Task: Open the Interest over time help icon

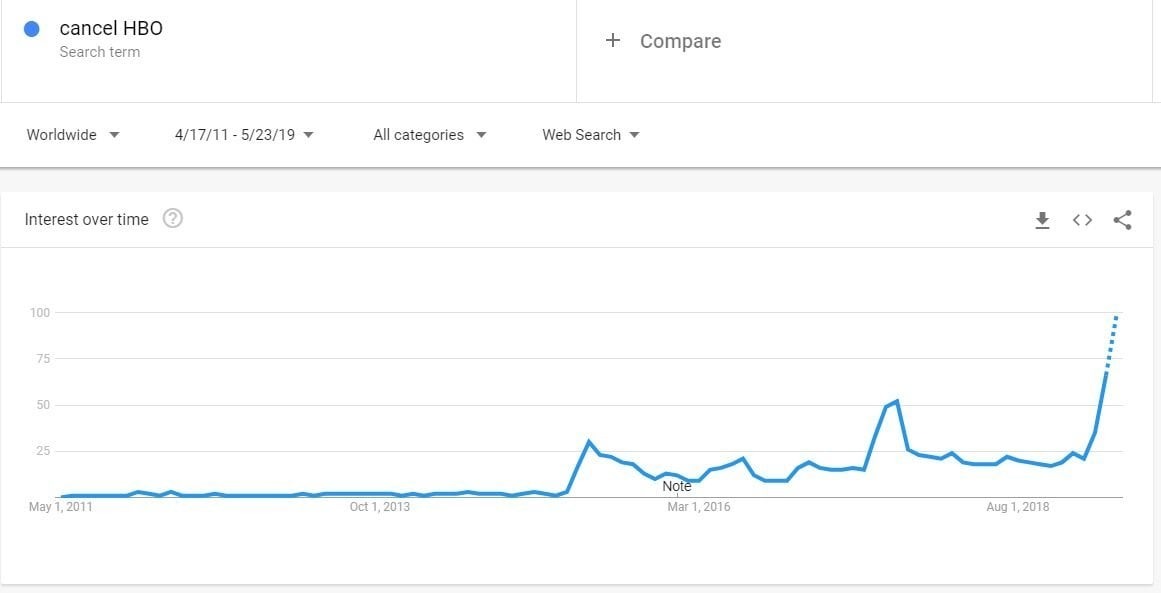Action: pos(172,219)
